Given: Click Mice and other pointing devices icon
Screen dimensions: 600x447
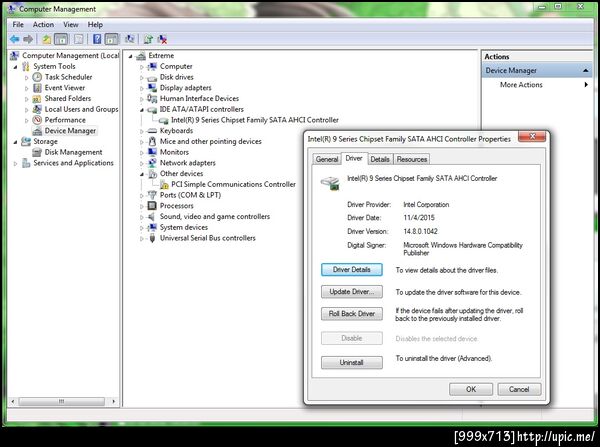Looking at the screenshot, I should point(152,142).
